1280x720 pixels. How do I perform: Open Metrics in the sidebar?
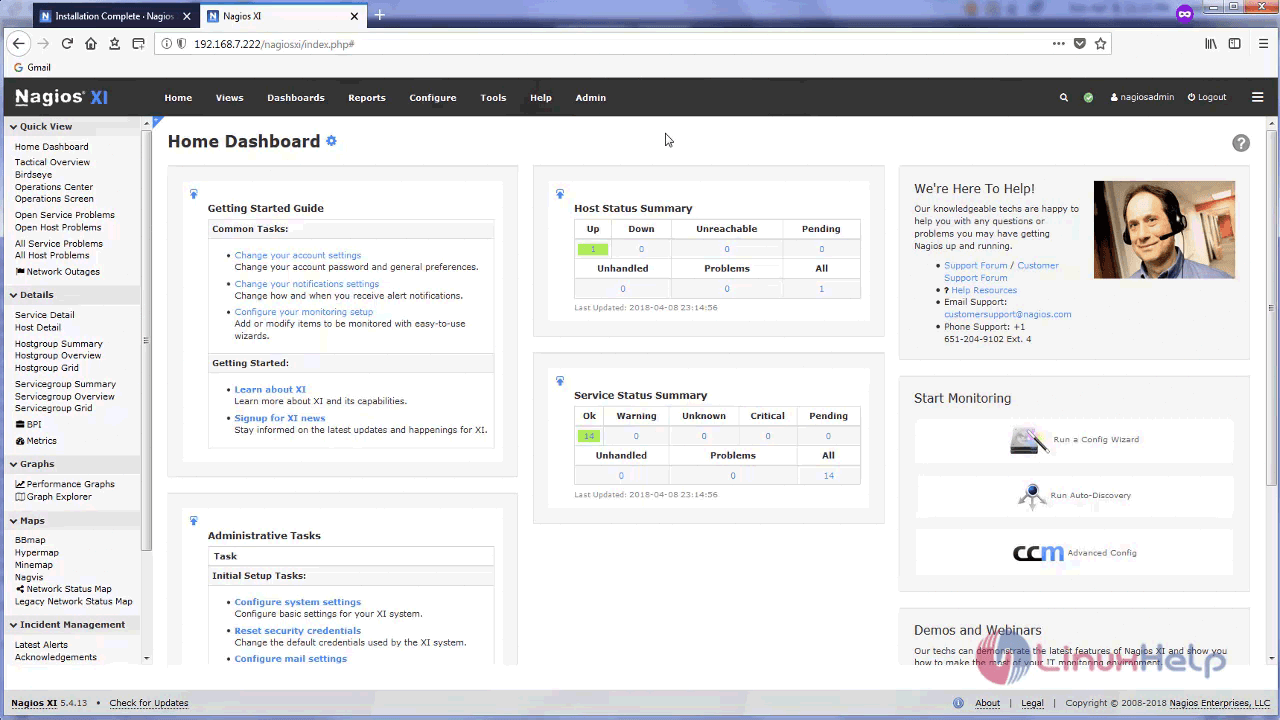click(x=36, y=441)
